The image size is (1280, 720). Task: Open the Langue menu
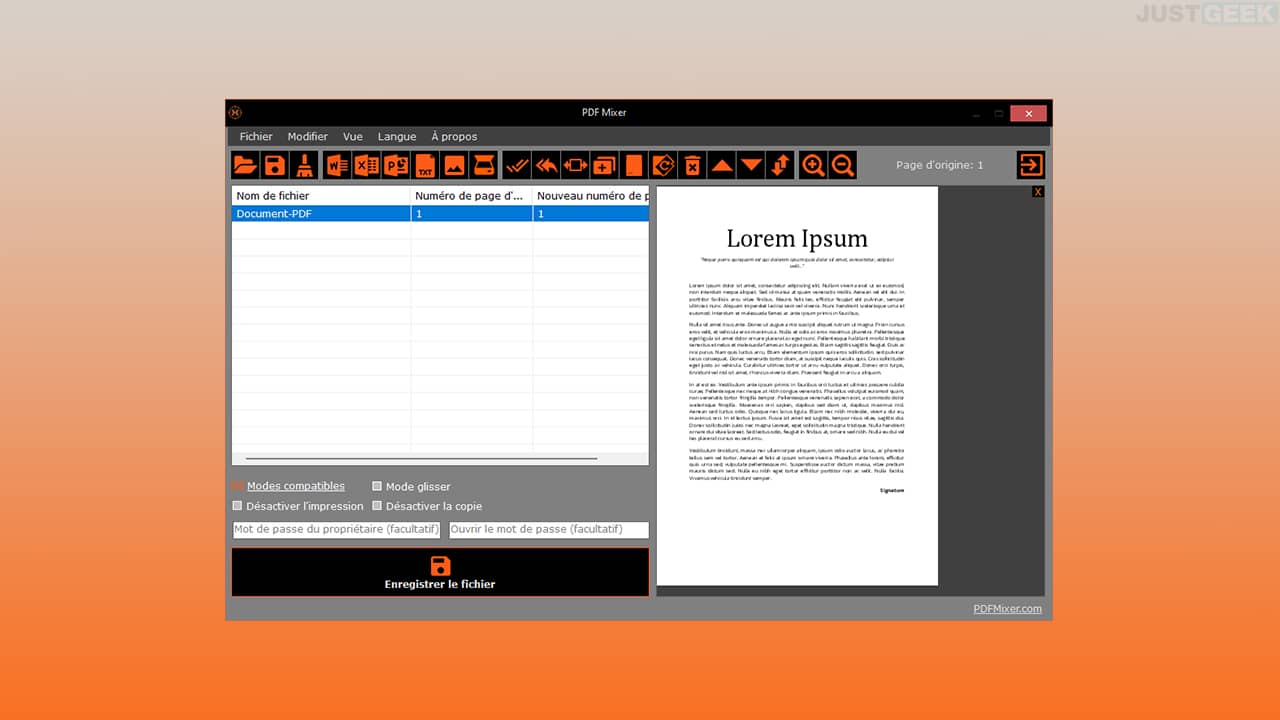click(x=397, y=136)
